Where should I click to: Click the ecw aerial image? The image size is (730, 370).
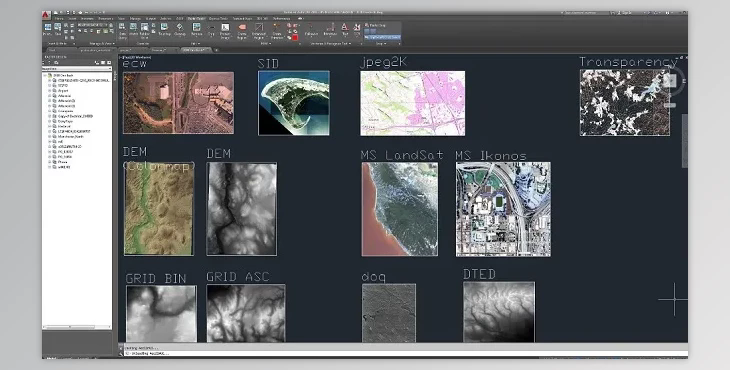click(x=179, y=103)
